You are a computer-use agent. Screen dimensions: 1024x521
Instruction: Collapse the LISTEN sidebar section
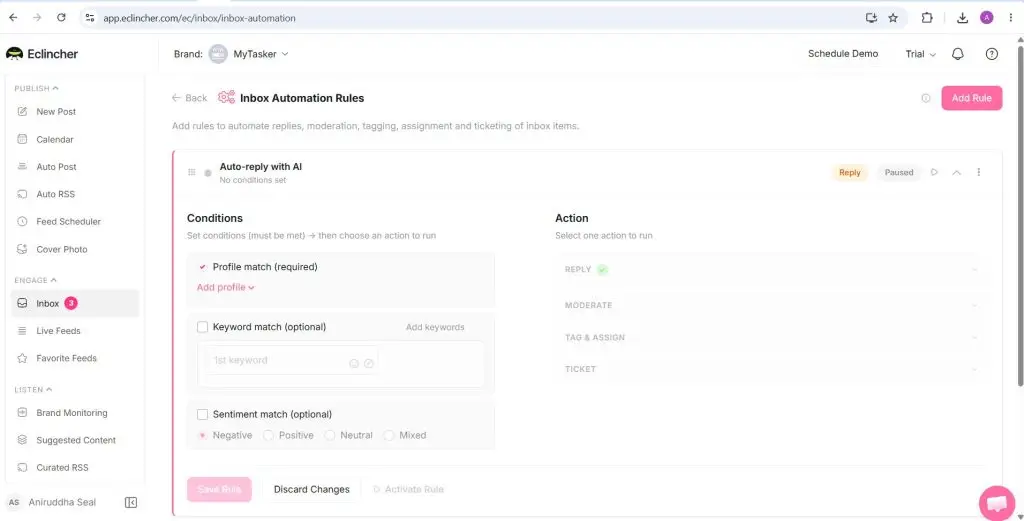click(33, 390)
